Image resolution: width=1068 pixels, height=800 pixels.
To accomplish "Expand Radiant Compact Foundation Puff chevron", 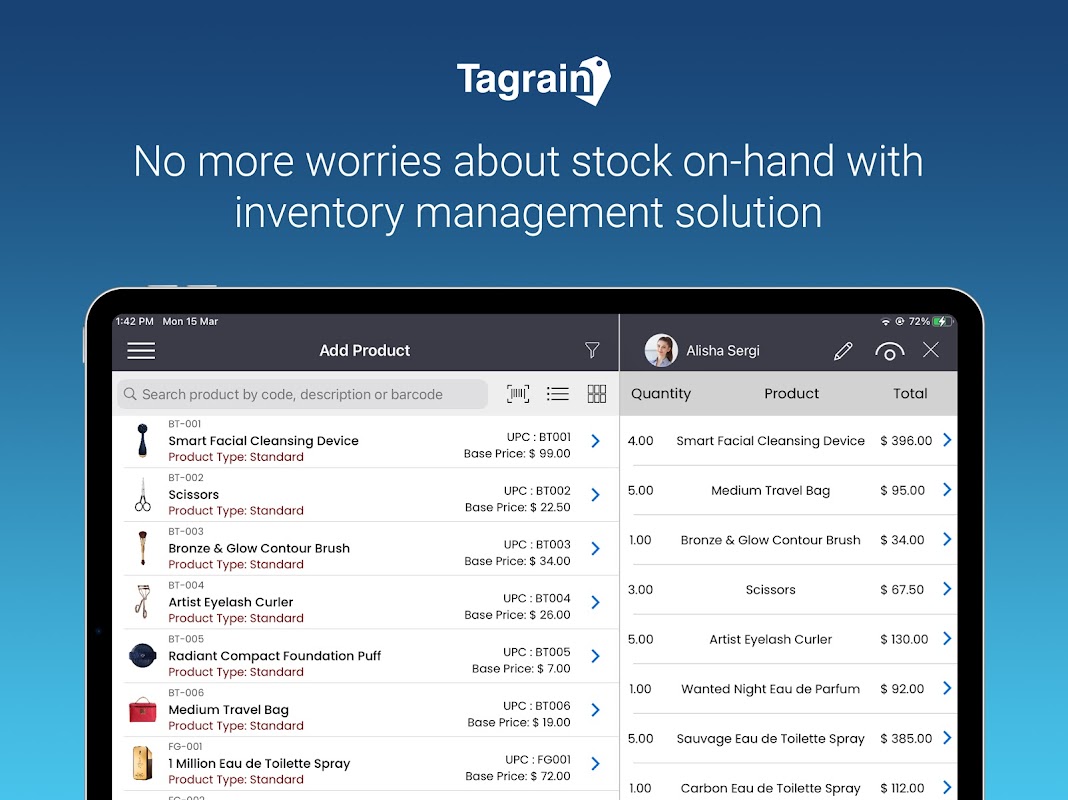I will [x=595, y=656].
